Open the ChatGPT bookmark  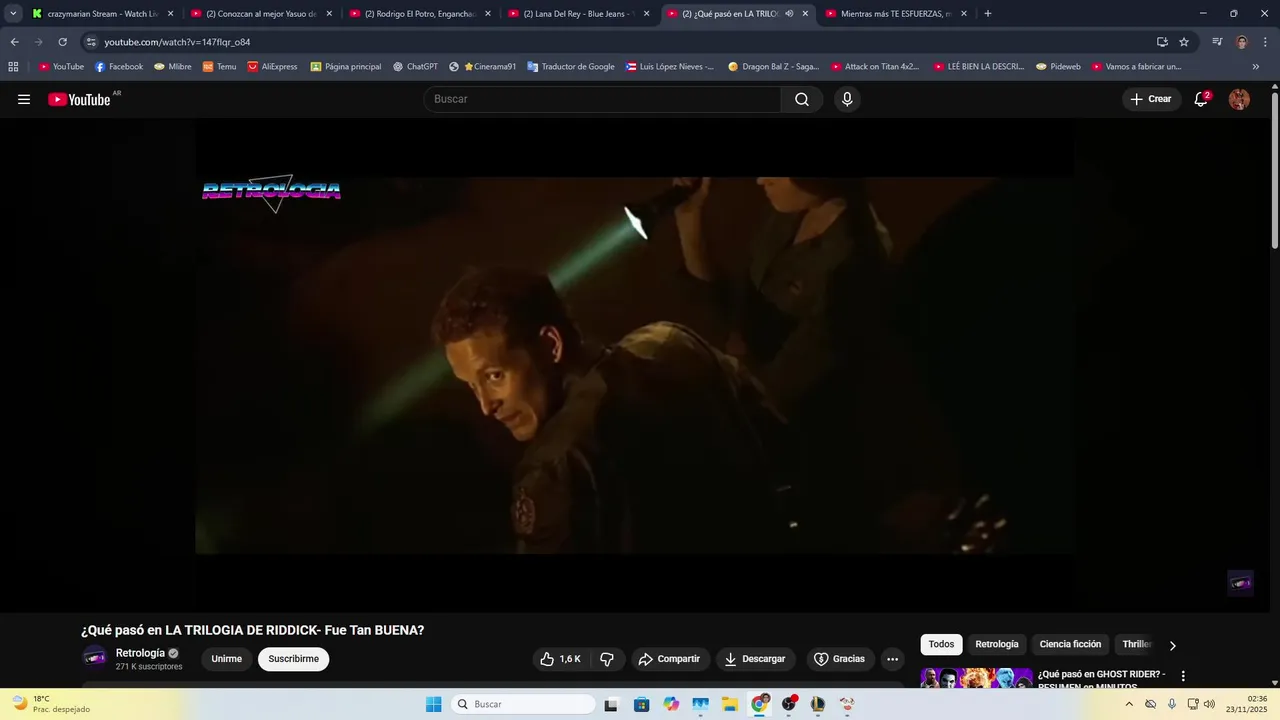(x=415, y=67)
